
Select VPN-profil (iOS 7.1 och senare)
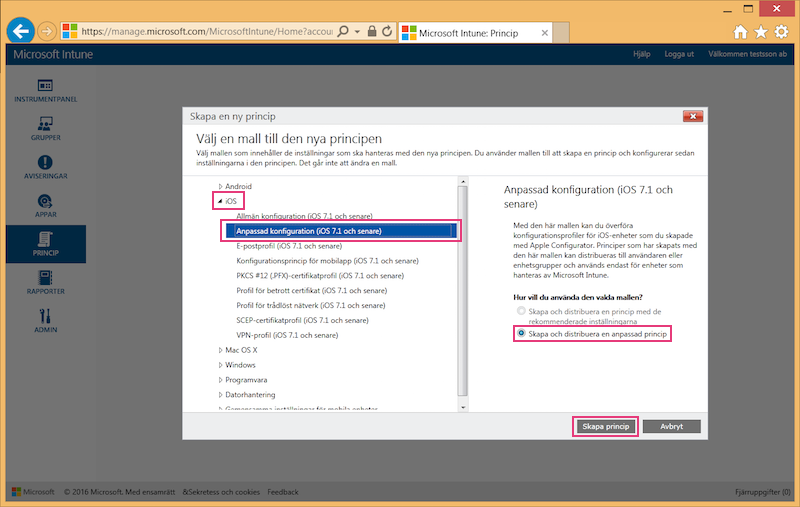pyautogui.click(x=287, y=335)
